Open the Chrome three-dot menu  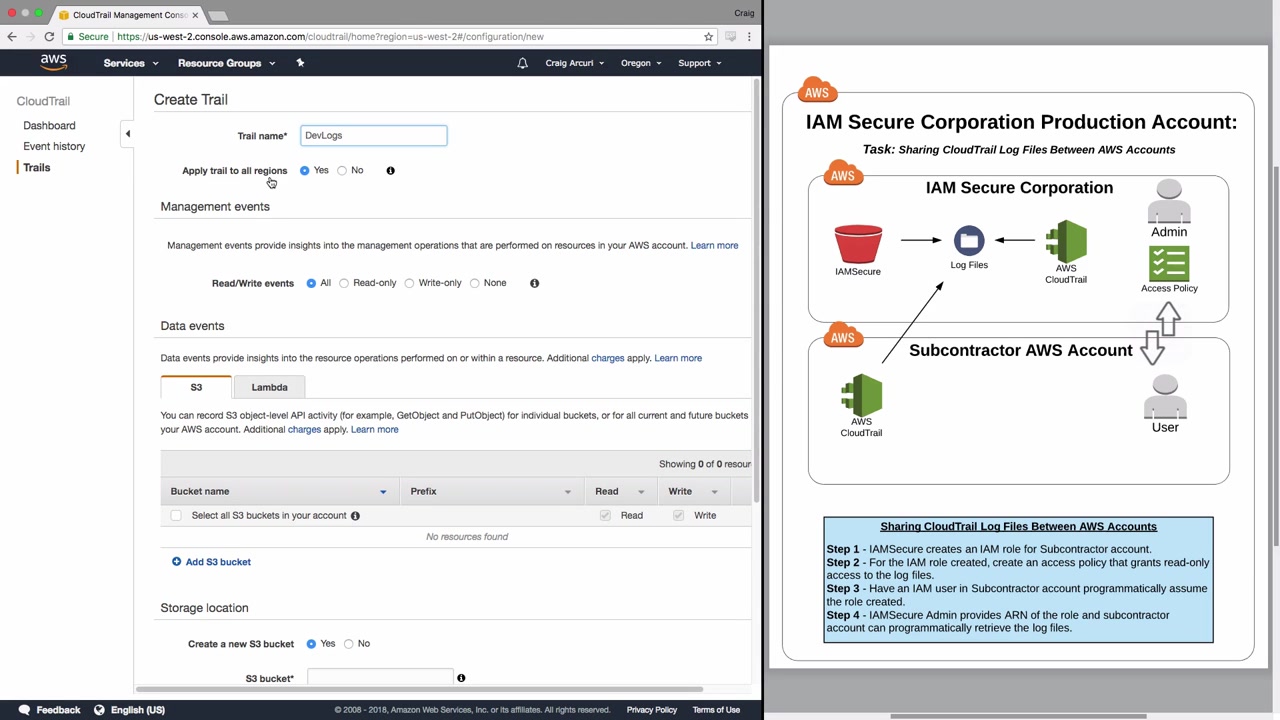tap(749, 37)
